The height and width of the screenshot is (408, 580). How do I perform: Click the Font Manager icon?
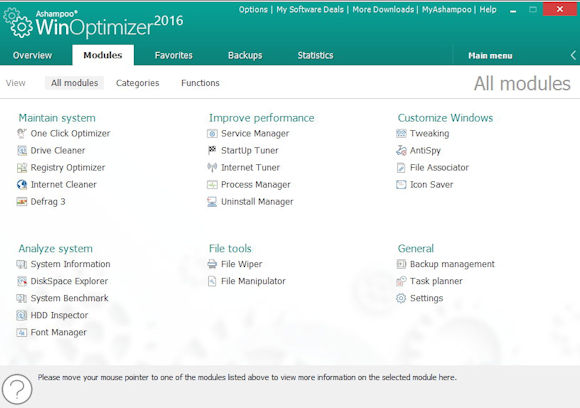pyautogui.click(x=22, y=332)
